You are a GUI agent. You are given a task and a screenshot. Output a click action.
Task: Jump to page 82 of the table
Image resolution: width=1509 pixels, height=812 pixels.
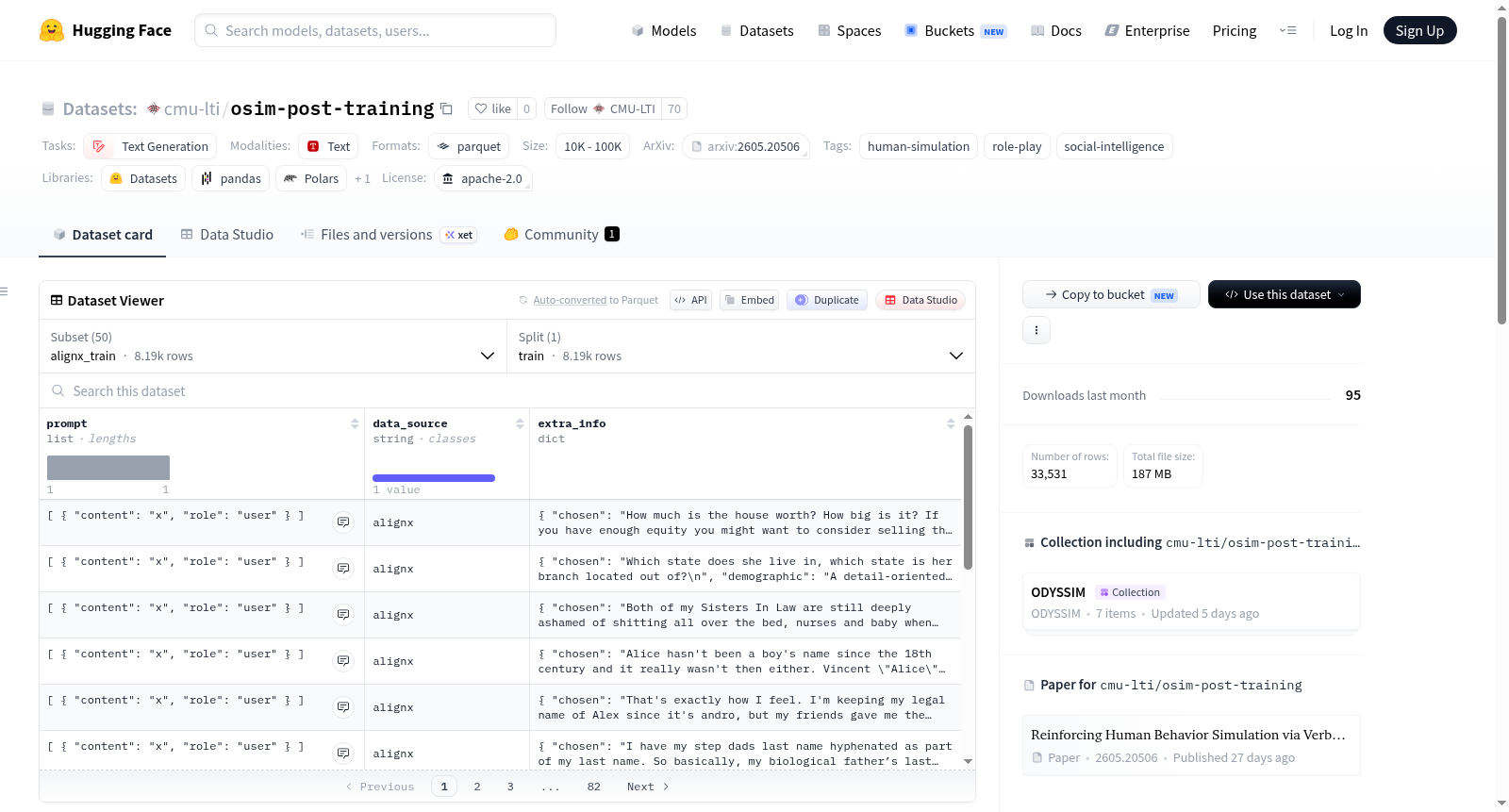(593, 787)
